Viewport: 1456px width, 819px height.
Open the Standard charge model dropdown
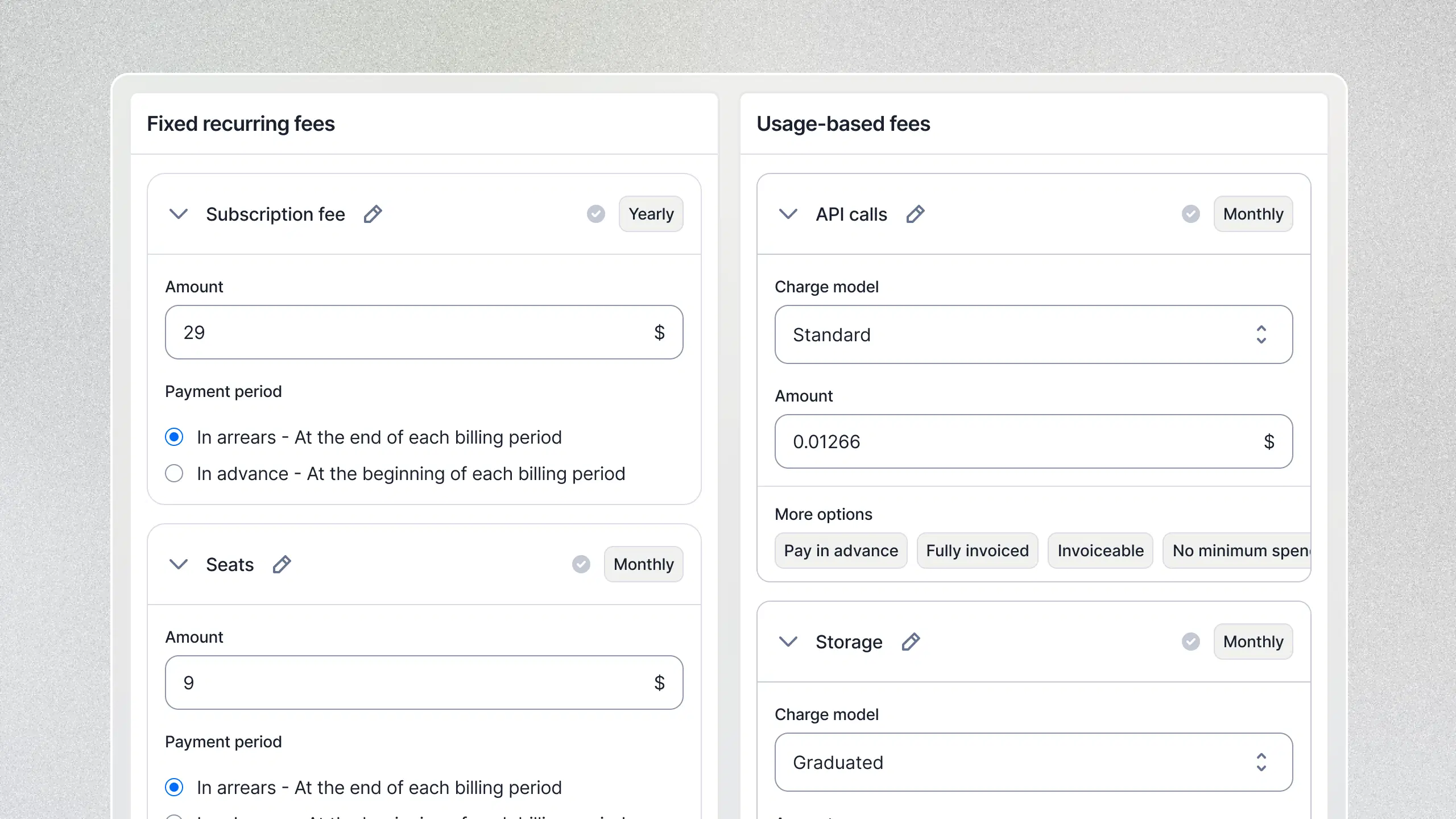click(x=1033, y=335)
